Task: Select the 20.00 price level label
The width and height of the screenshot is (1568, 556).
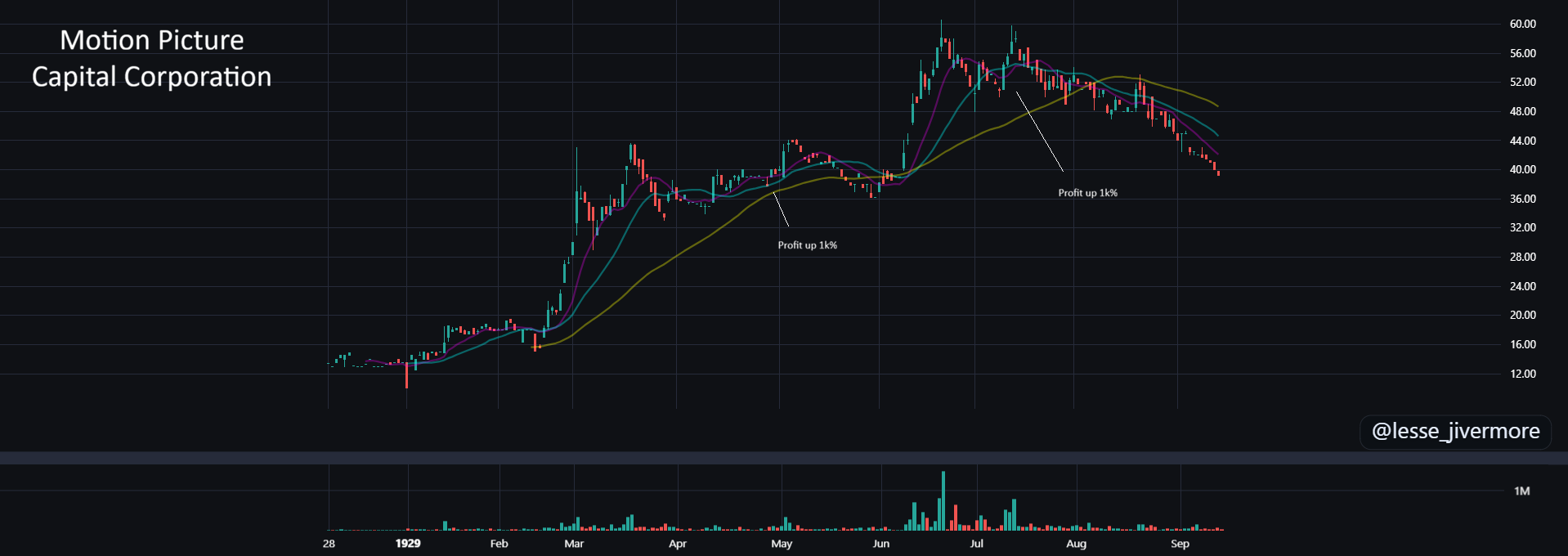Action: coord(1522,315)
